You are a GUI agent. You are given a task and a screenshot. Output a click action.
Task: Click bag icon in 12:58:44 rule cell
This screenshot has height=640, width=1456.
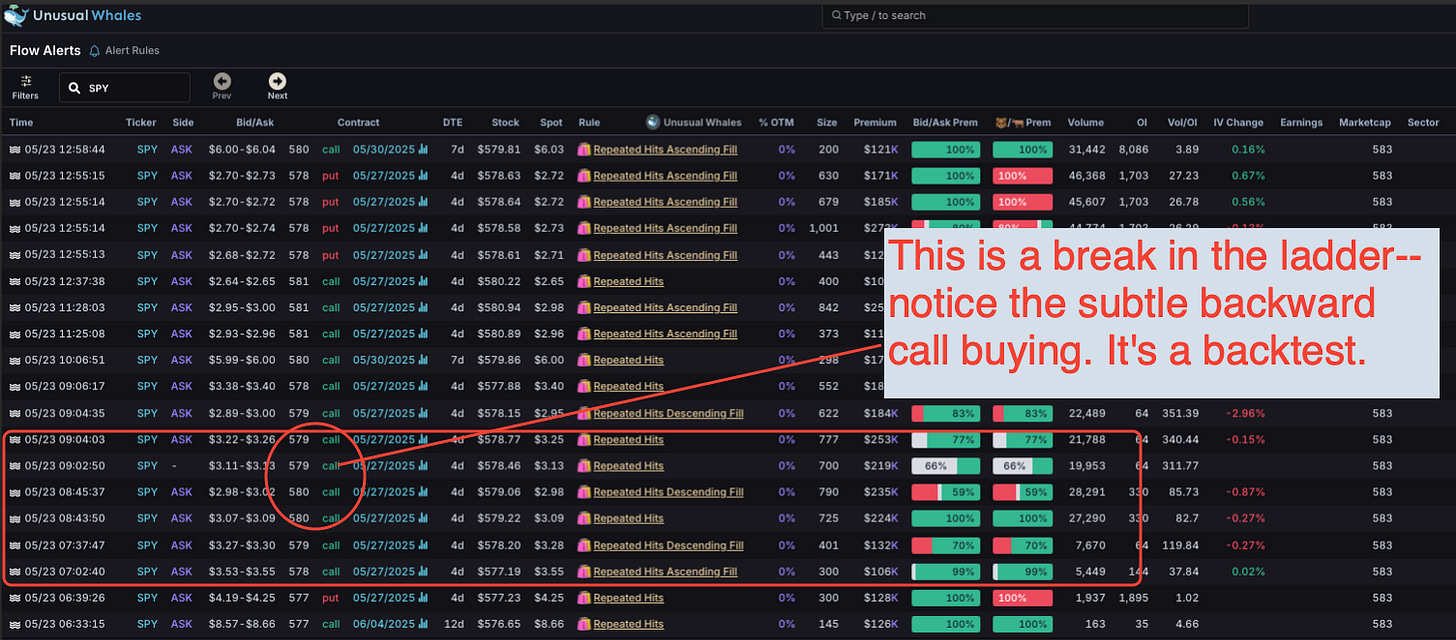coord(585,149)
